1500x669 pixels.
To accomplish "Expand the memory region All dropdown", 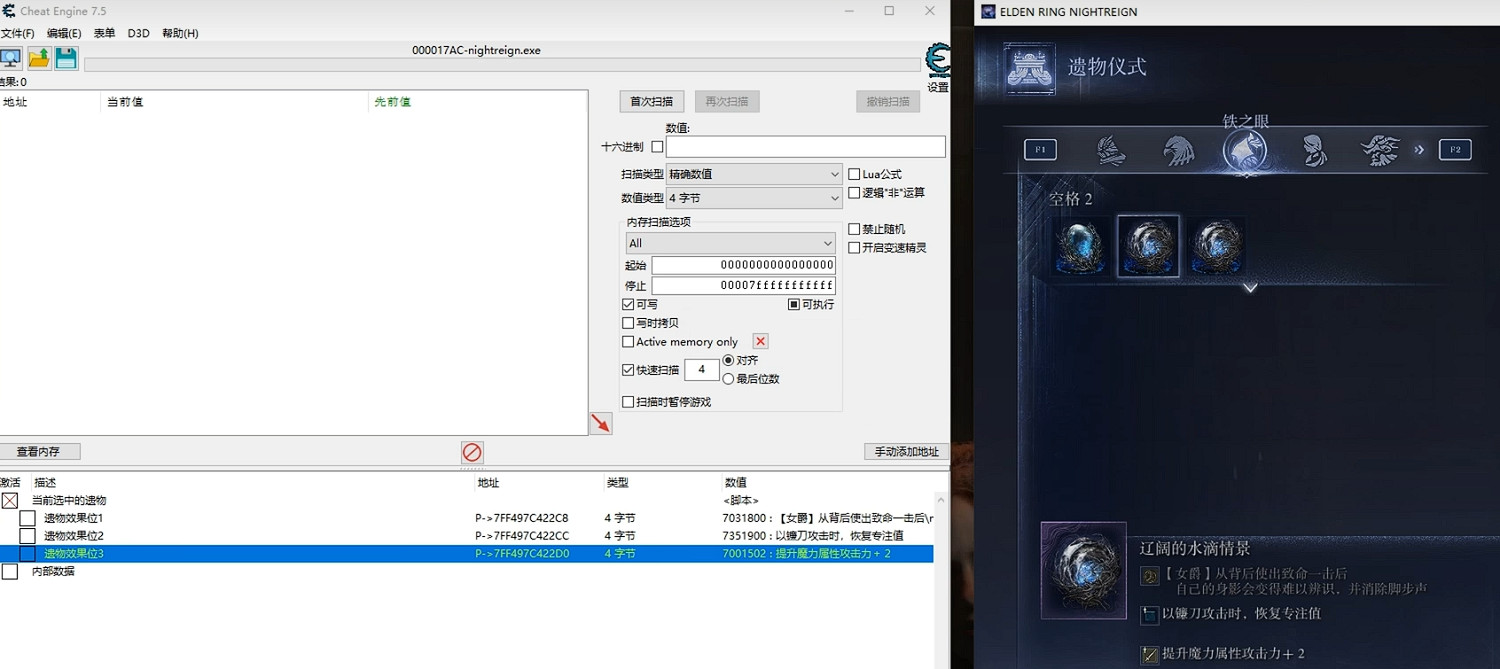I will point(730,243).
